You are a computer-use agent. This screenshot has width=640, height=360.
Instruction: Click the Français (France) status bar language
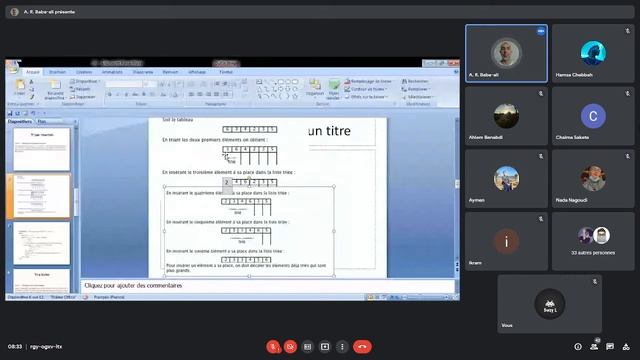pos(109,297)
